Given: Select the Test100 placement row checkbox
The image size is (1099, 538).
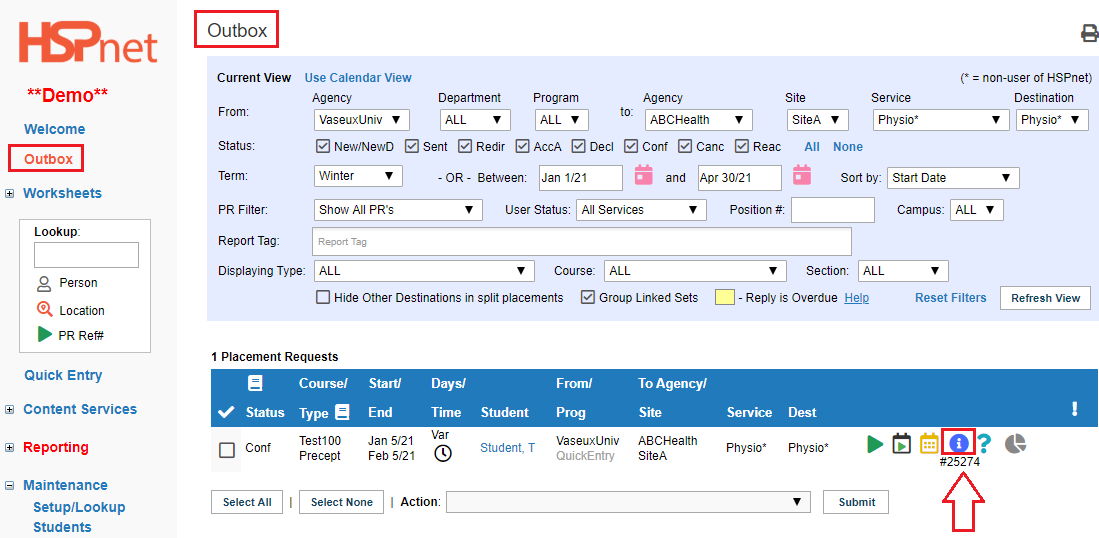Looking at the screenshot, I should tap(226, 450).
